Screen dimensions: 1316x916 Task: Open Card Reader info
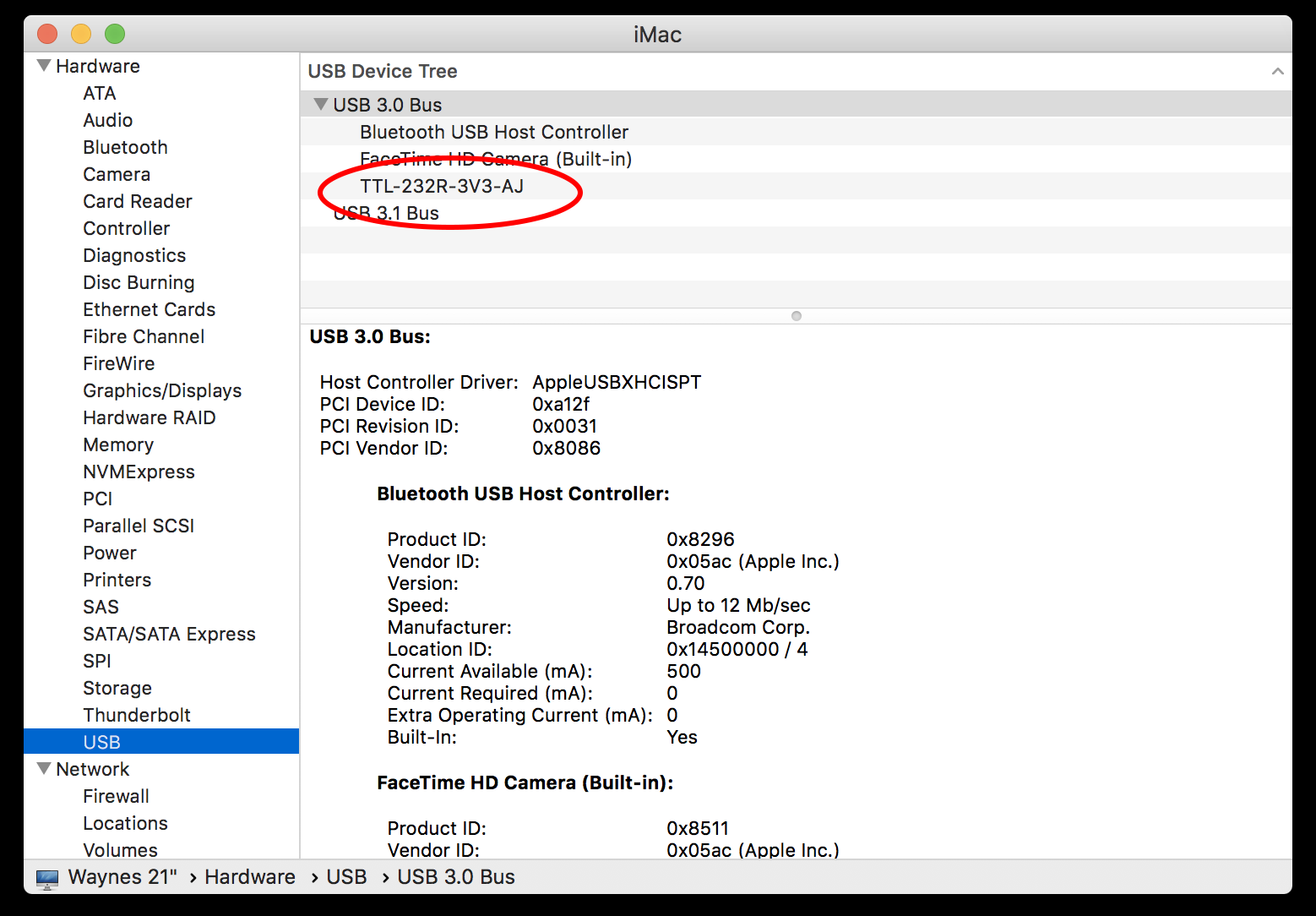click(138, 201)
